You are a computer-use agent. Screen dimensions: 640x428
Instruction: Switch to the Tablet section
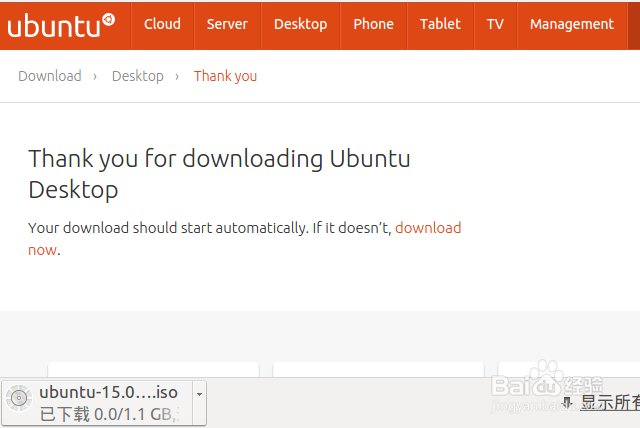[440, 24]
